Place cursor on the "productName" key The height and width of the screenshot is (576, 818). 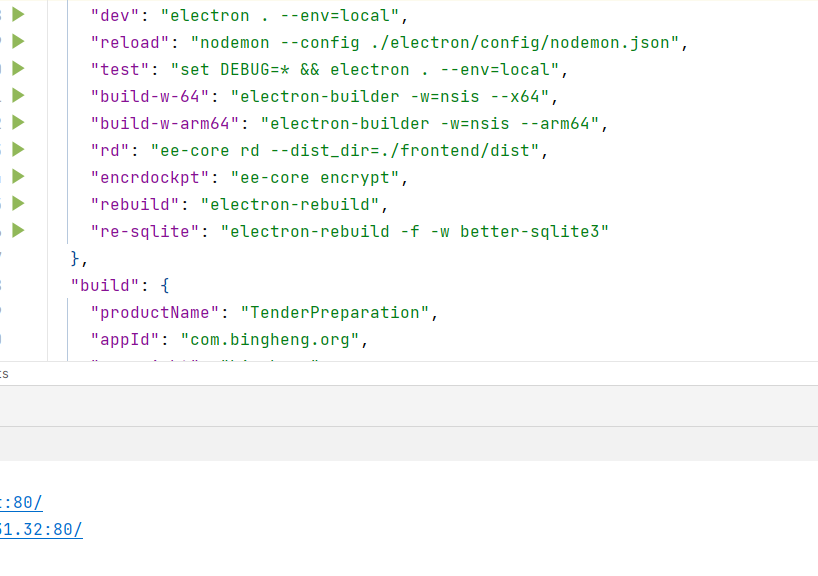[x=155, y=313]
